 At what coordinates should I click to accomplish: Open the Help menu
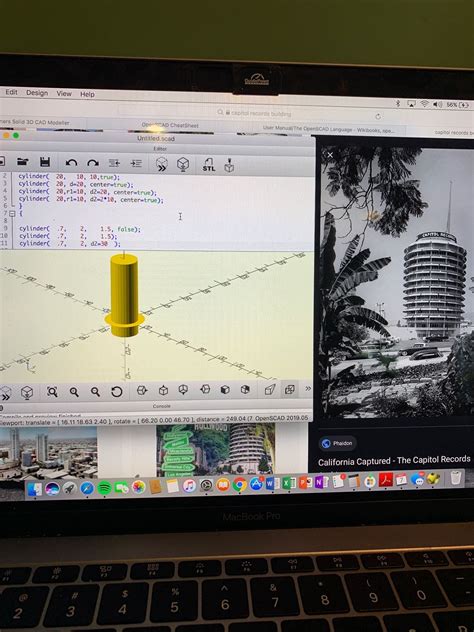click(x=87, y=94)
